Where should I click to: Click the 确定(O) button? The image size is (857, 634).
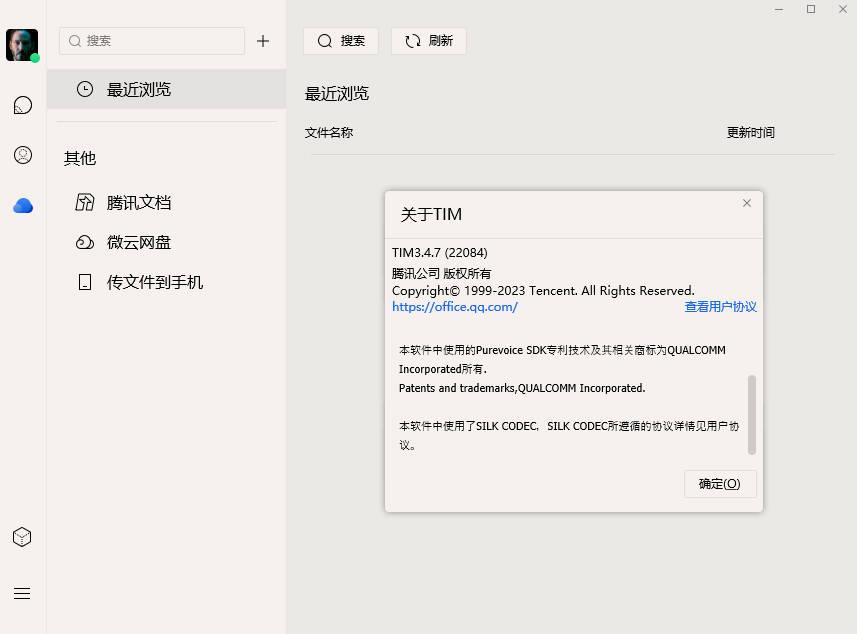720,484
